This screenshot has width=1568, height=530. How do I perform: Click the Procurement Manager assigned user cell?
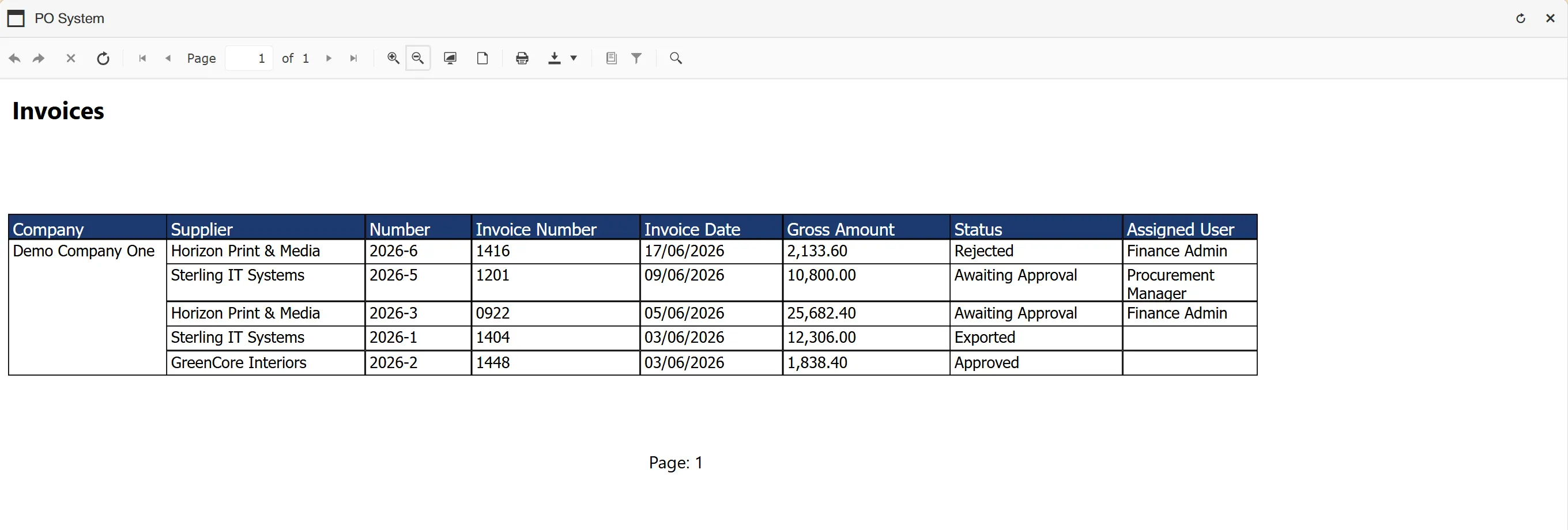[x=1190, y=282]
